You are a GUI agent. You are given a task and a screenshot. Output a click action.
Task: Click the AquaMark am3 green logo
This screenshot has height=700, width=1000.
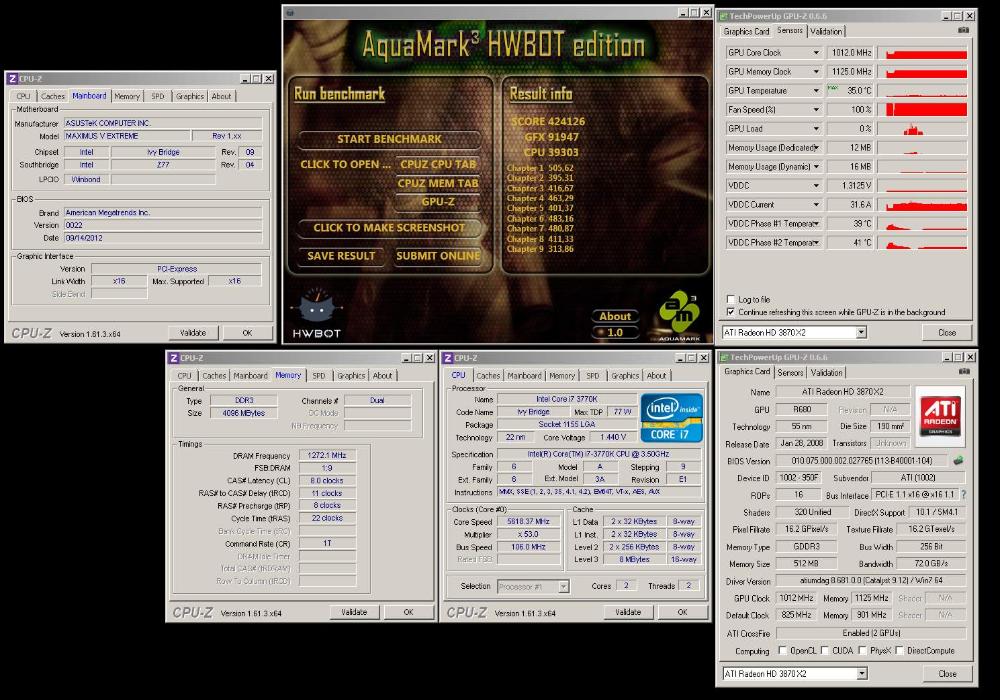pyautogui.click(x=679, y=314)
